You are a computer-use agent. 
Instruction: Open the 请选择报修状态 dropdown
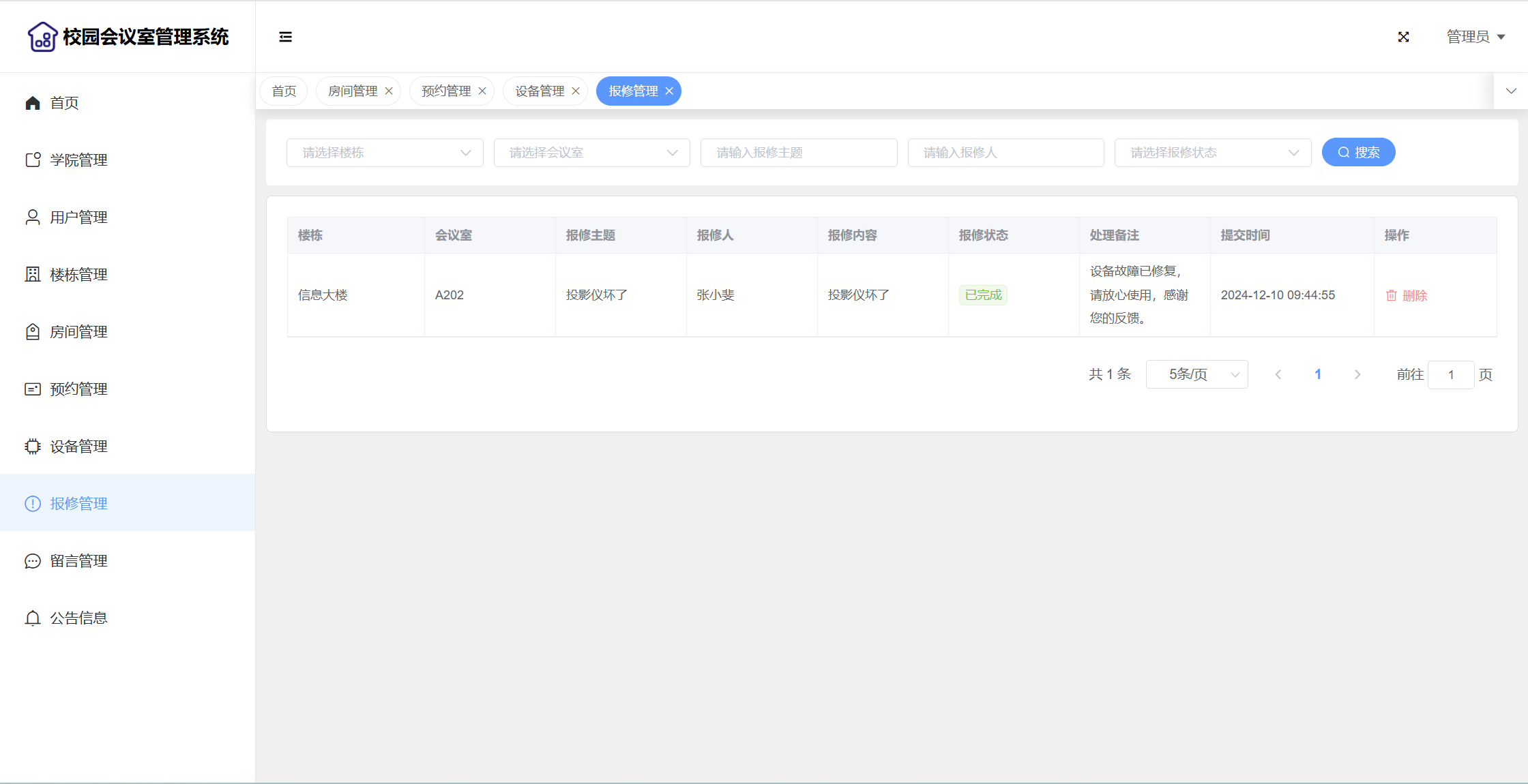point(1212,153)
